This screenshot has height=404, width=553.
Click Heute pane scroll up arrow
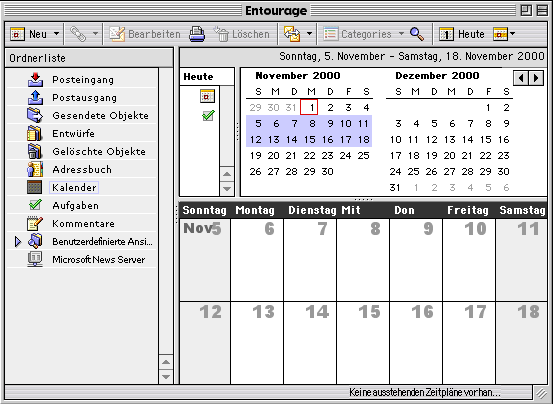227,174
